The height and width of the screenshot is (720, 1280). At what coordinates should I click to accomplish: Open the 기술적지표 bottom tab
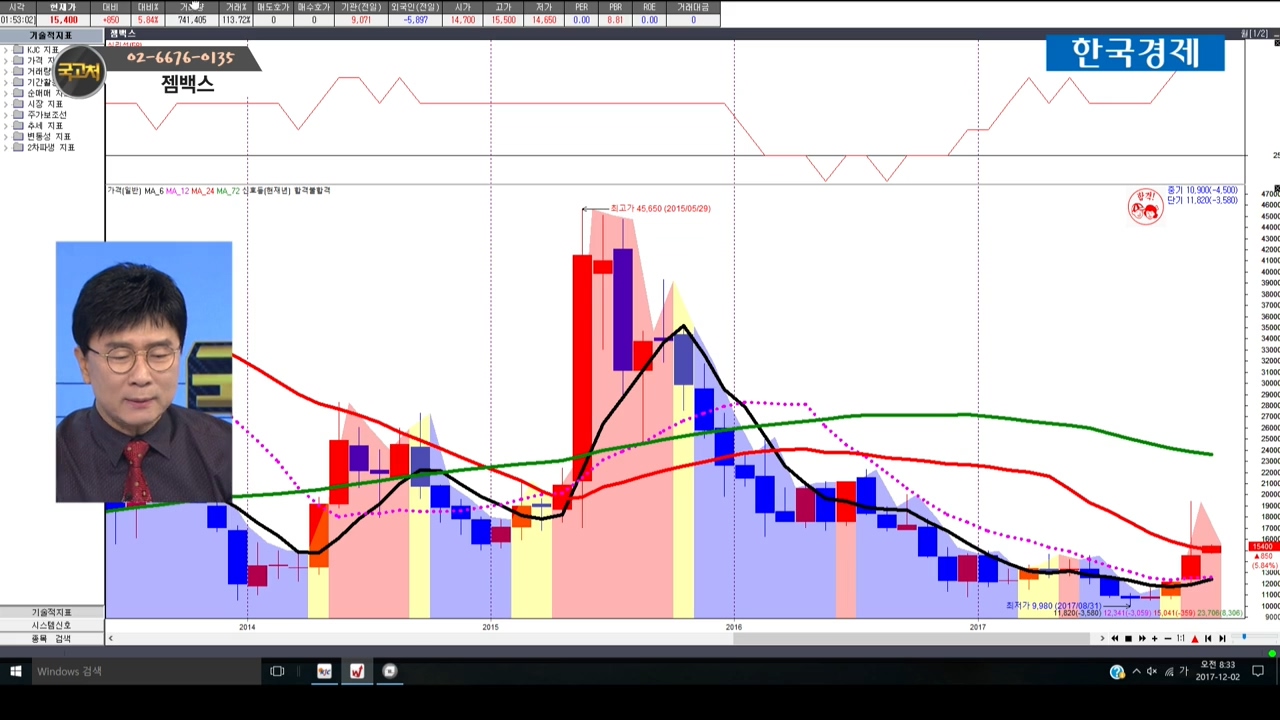51,612
